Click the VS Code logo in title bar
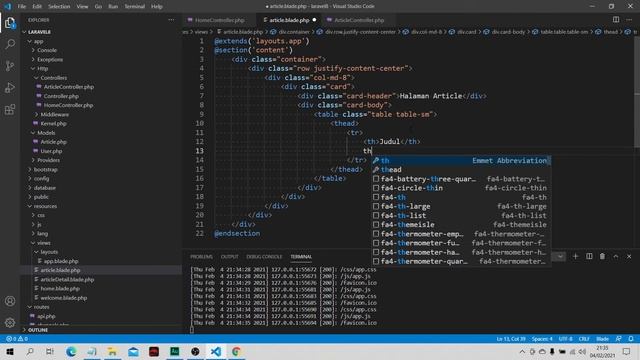The image size is (640, 360). [8, 6]
